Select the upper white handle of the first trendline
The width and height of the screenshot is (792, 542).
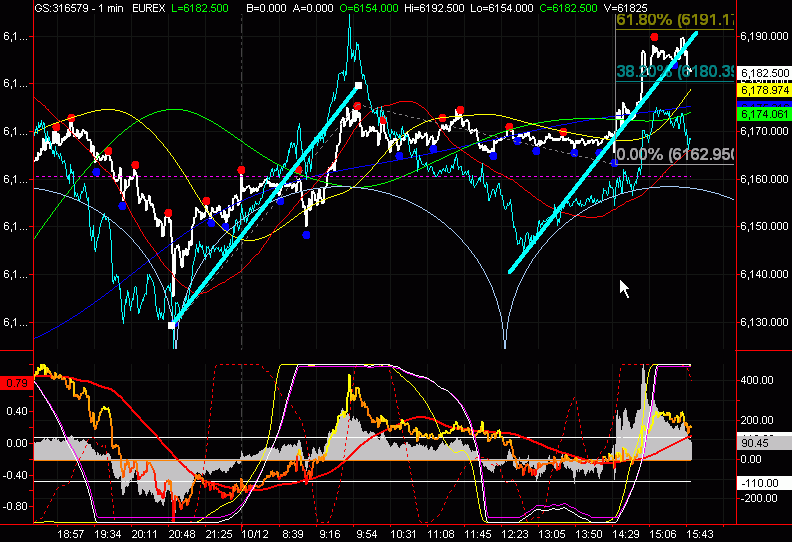(358, 86)
